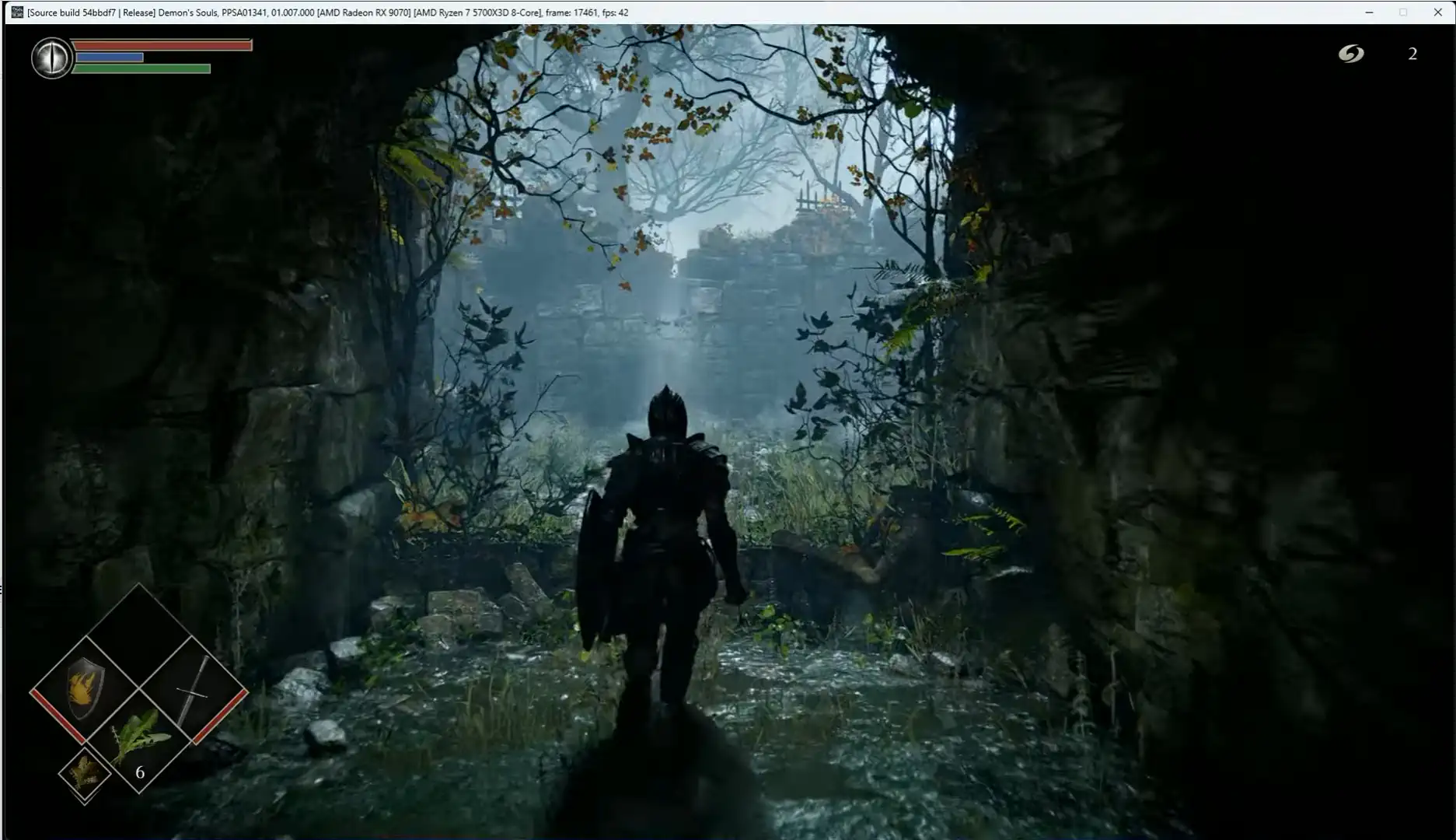Click the "Demon's Souls, PPSA01341" title text
Screen dimensions: 1456x840
pyautogui.click(x=212, y=12)
